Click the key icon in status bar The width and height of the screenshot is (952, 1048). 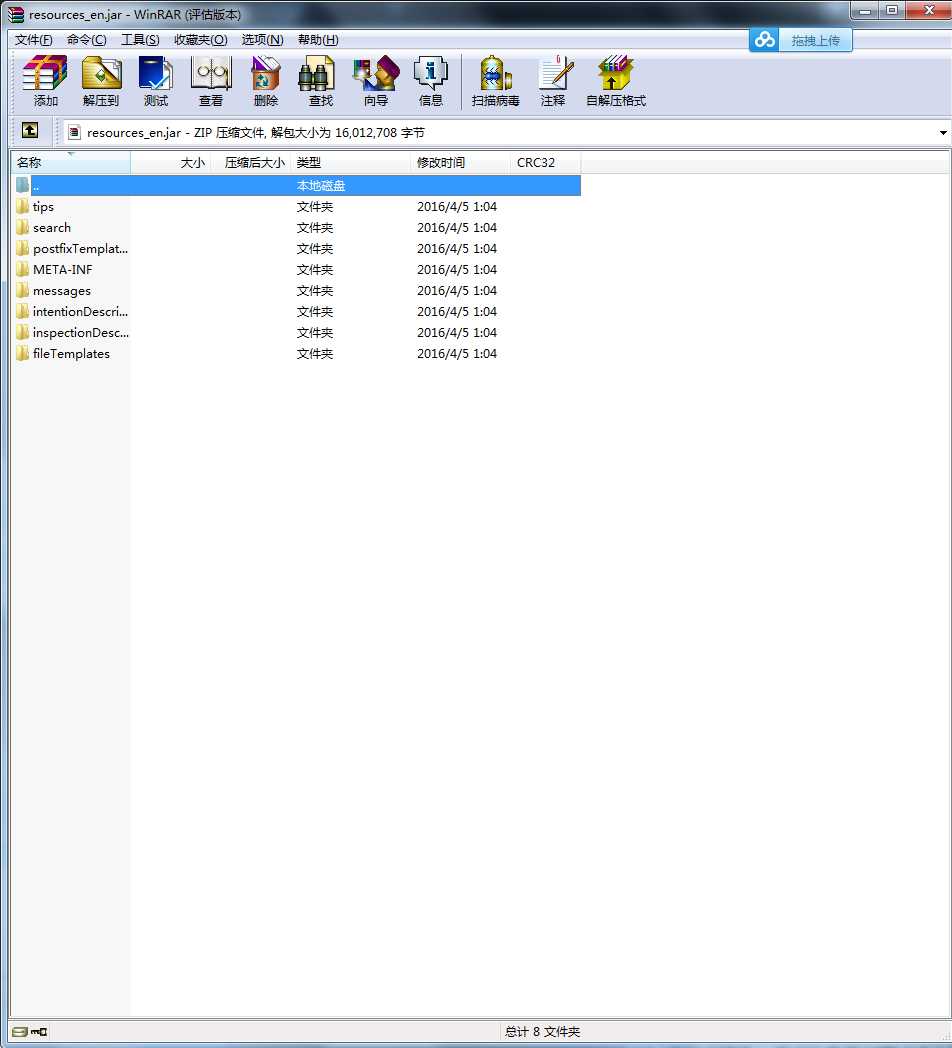pyautogui.click(x=39, y=1031)
